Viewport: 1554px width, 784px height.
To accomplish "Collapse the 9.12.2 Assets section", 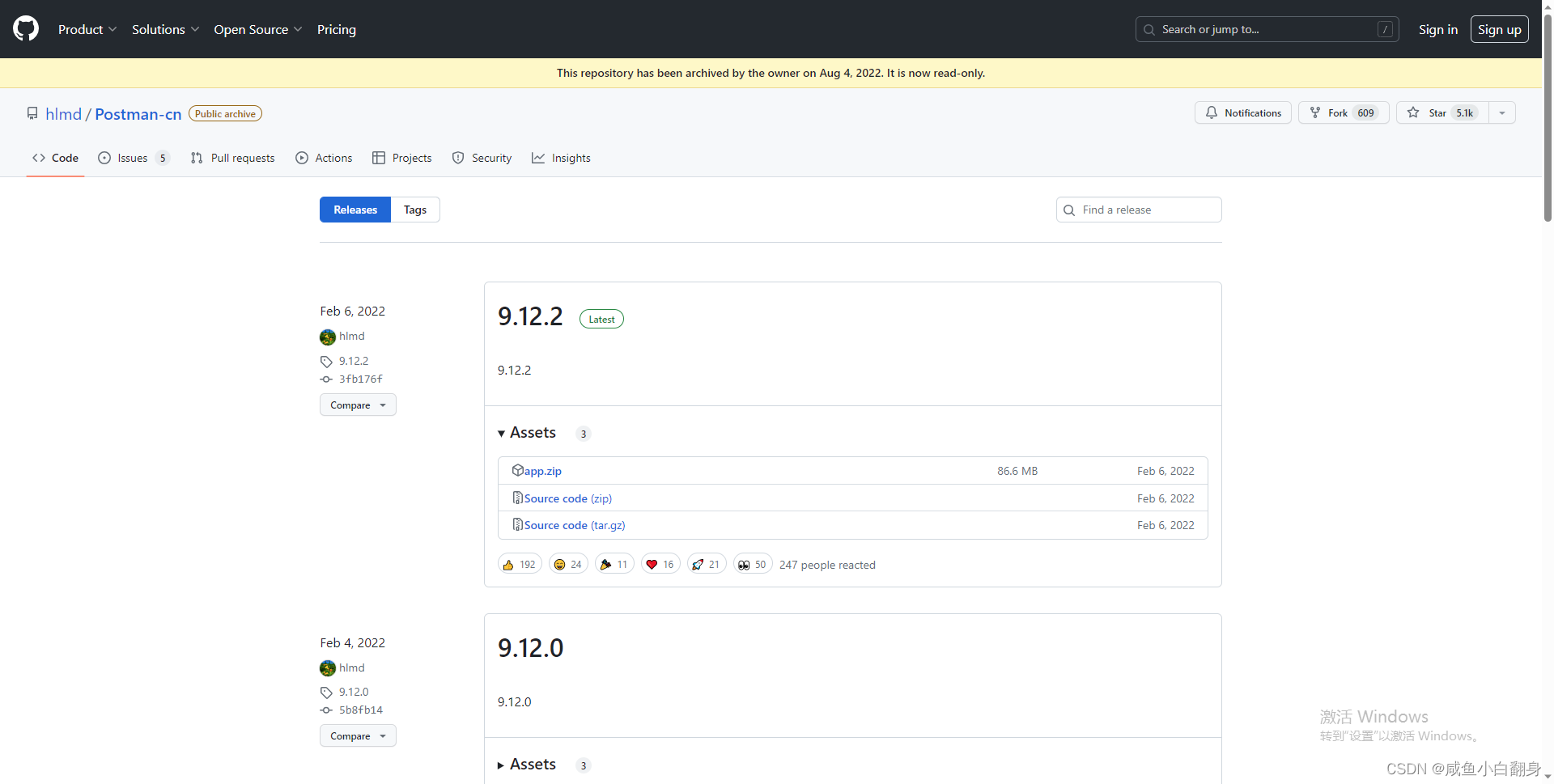I will pyautogui.click(x=527, y=433).
